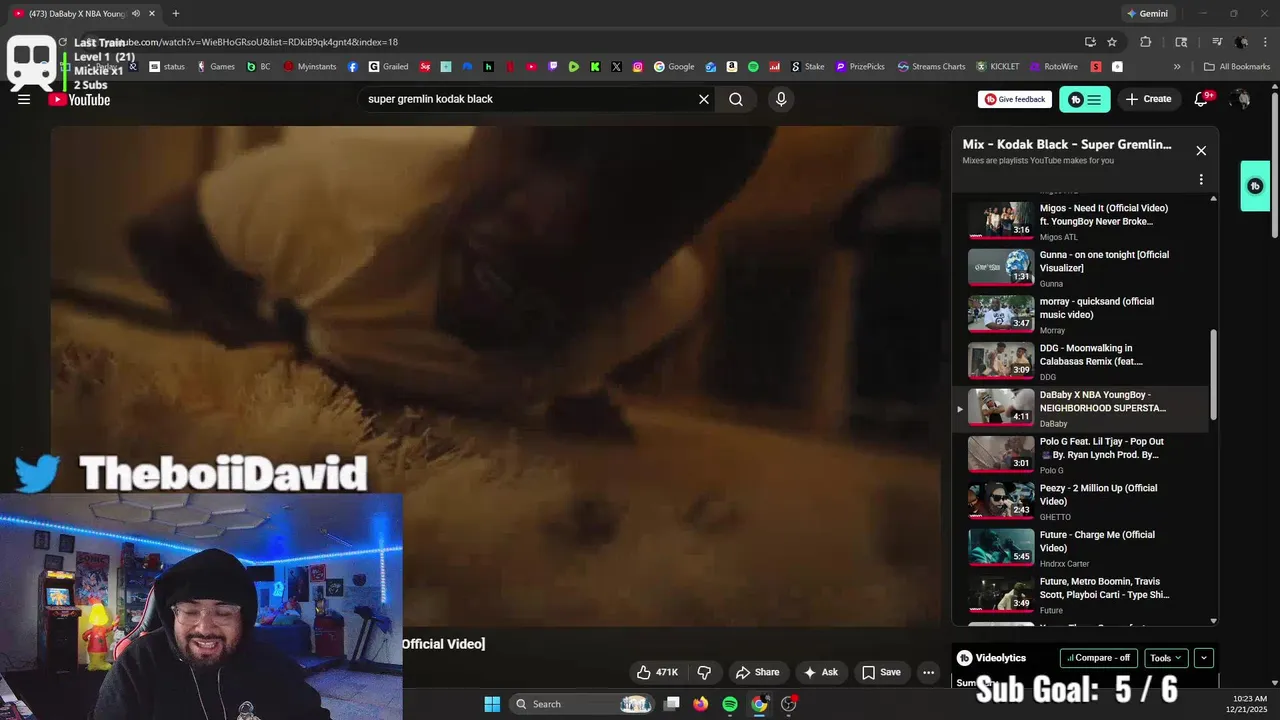Bookmark this page with star icon
1280x720 pixels.
(1112, 42)
